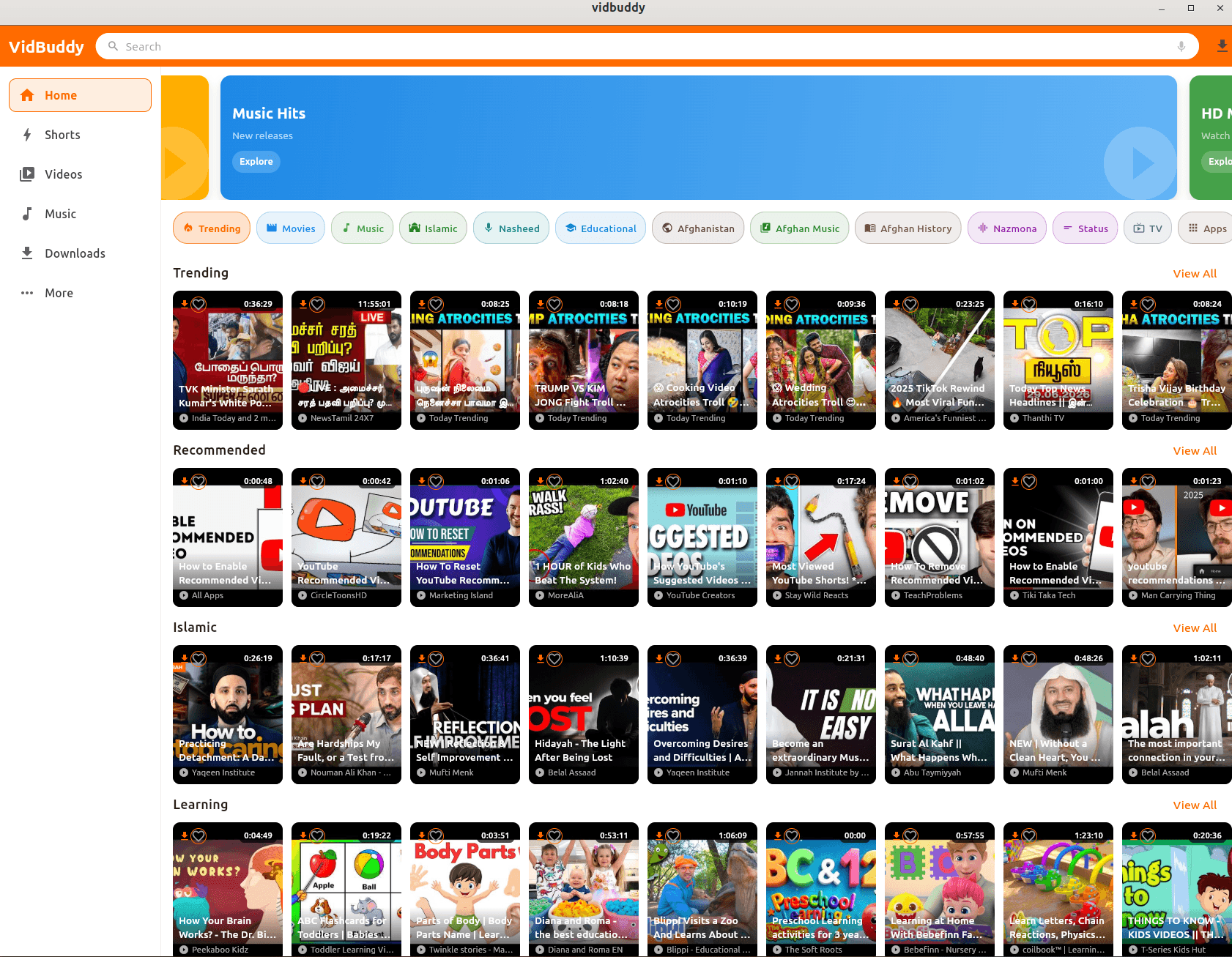Select the Educational category chip
1232x957 pixels.
pos(600,228)
